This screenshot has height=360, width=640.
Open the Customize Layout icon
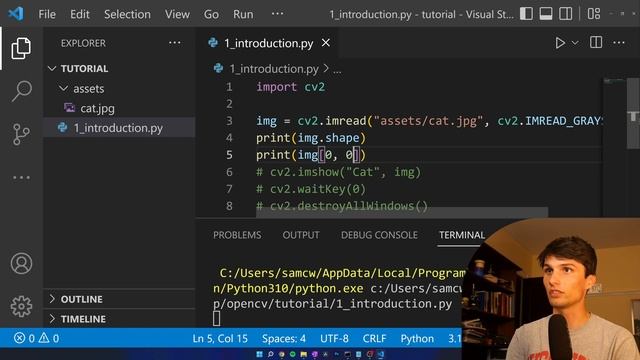594,14
